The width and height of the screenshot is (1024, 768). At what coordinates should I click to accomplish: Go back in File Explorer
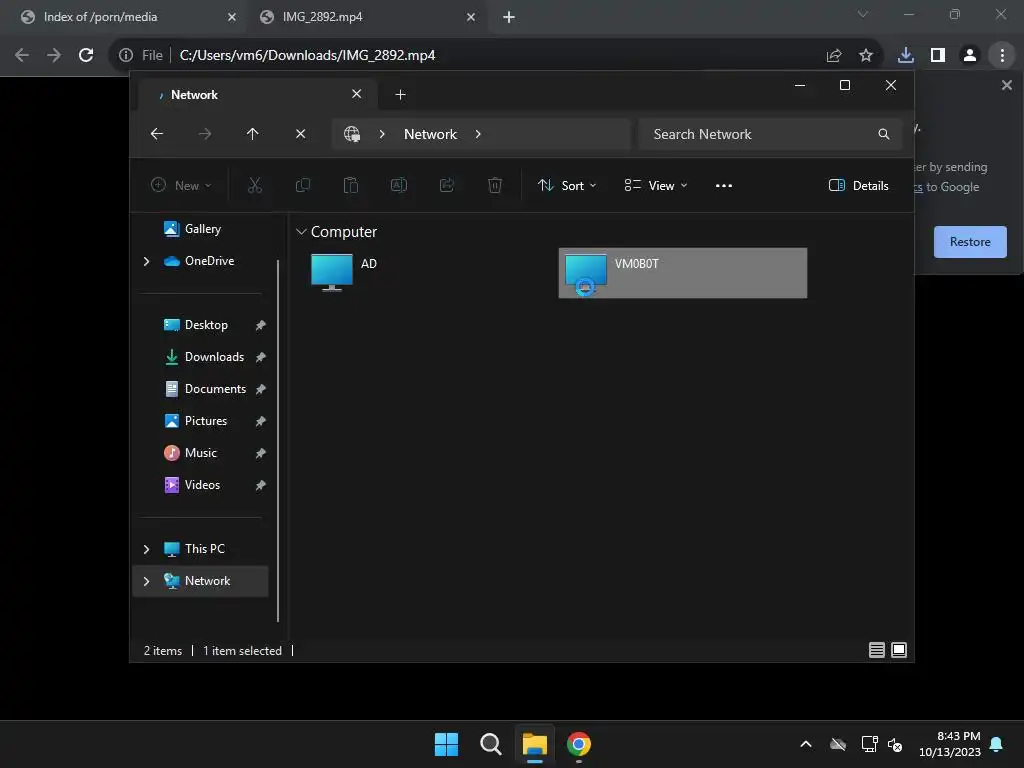(x=157, y=134)
